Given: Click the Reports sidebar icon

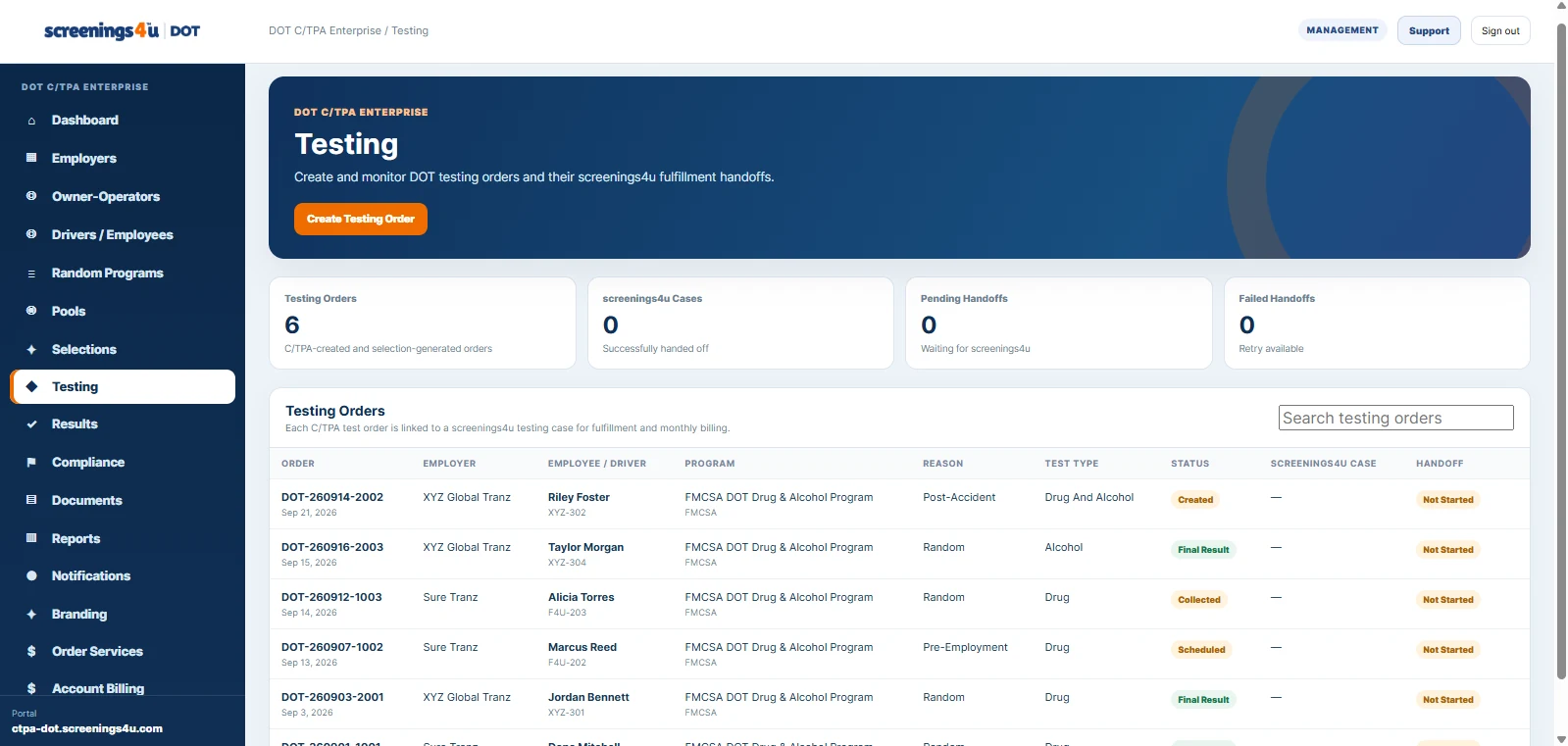Looking at the screenshot, I should click(31, 538).
